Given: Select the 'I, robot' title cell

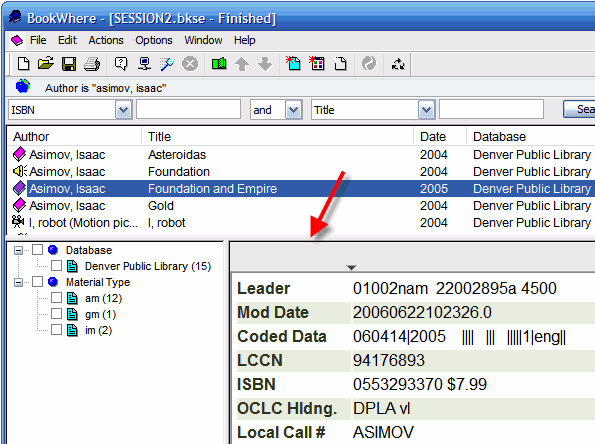Looking at the screenshot, I should point(167,223).
